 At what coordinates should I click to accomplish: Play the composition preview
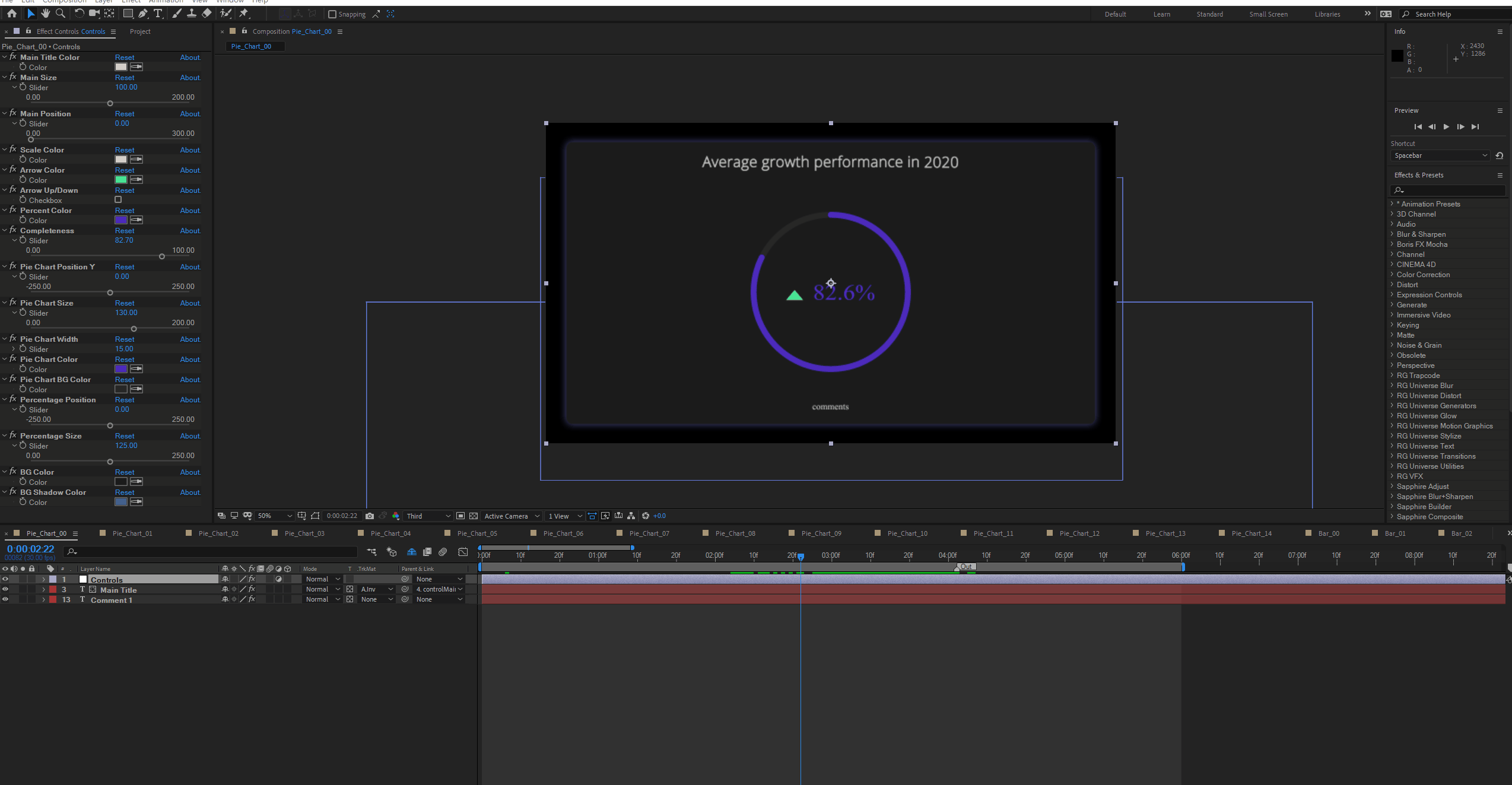[1446, 126]
